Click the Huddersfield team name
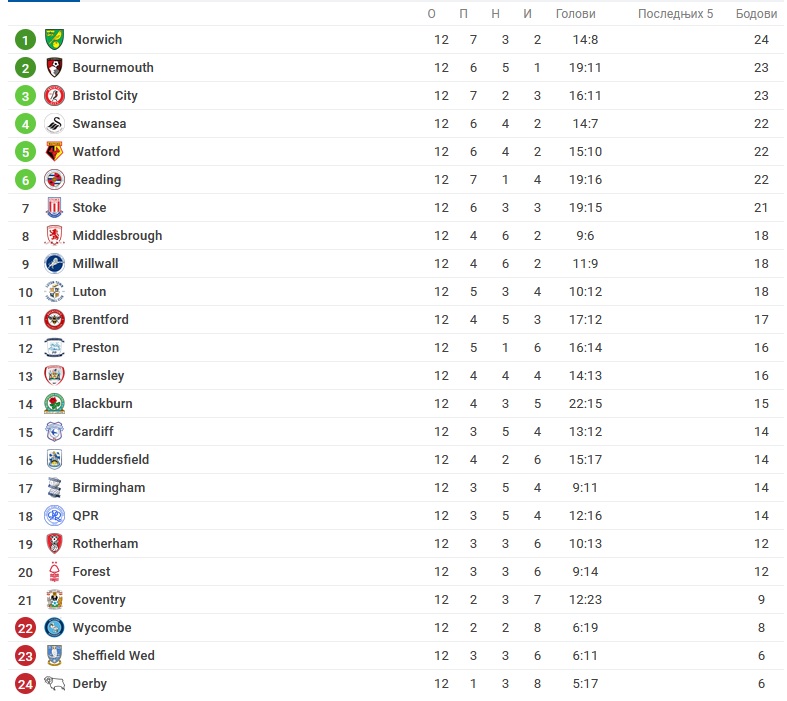787x701 pixels. [x=111, y=460]
